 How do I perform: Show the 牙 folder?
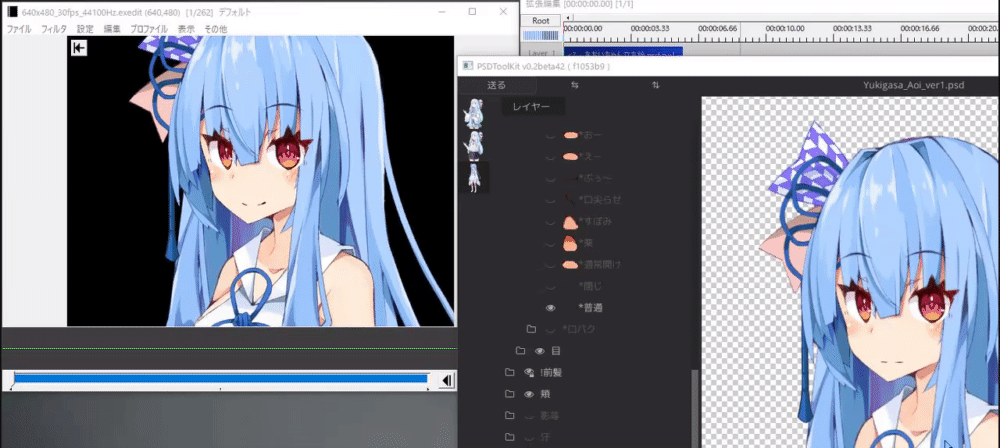click(x=528, y=438)
